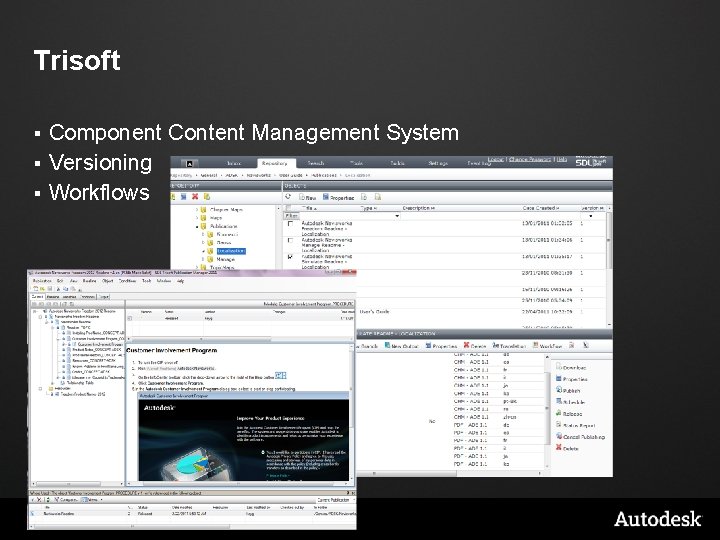This screenshot has height=540, width=720.
Task: Click Properties in the right action list
Action: [572, 379]
